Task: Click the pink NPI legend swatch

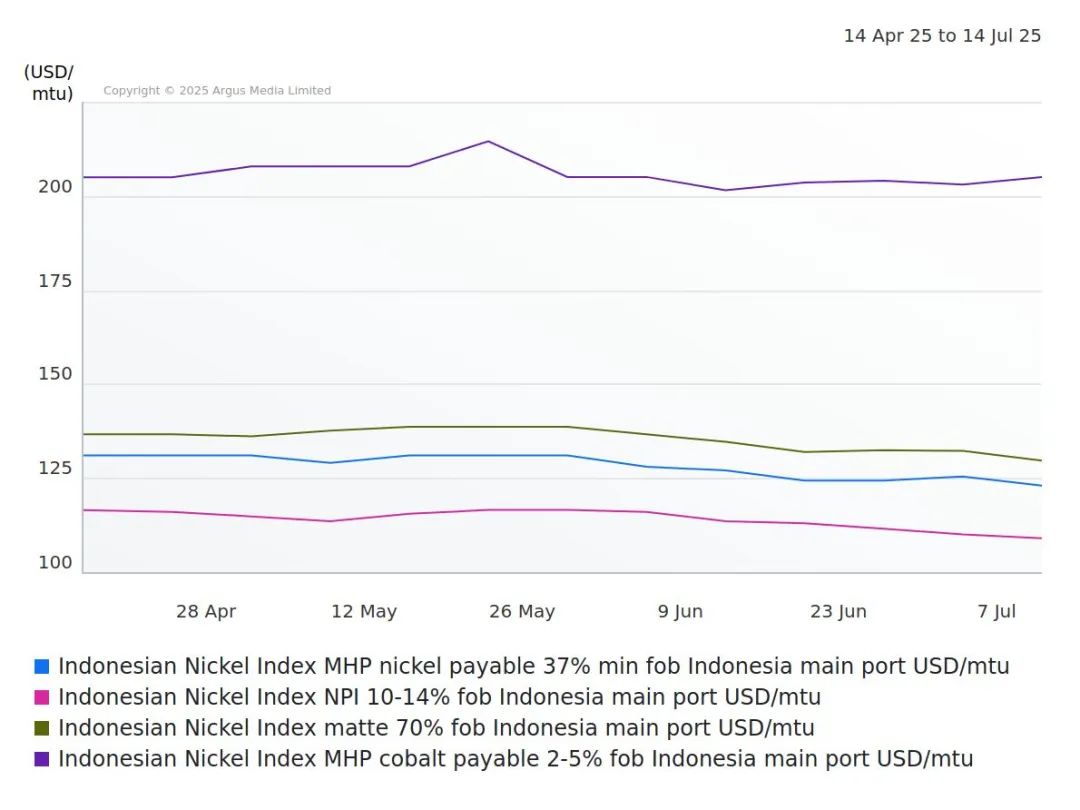Action: click(41, 697)
